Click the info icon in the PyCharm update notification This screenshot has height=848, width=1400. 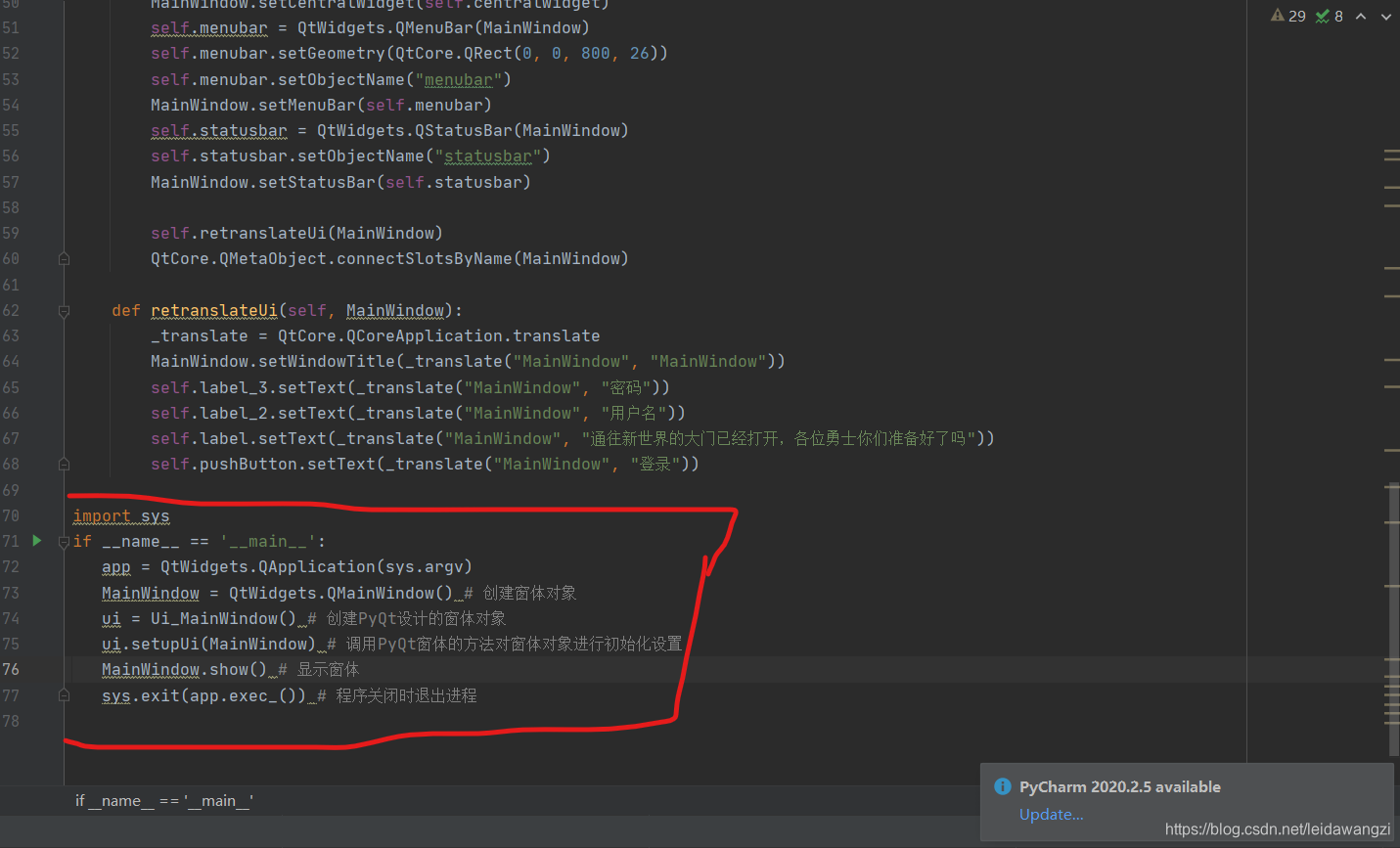(1002, 786)
